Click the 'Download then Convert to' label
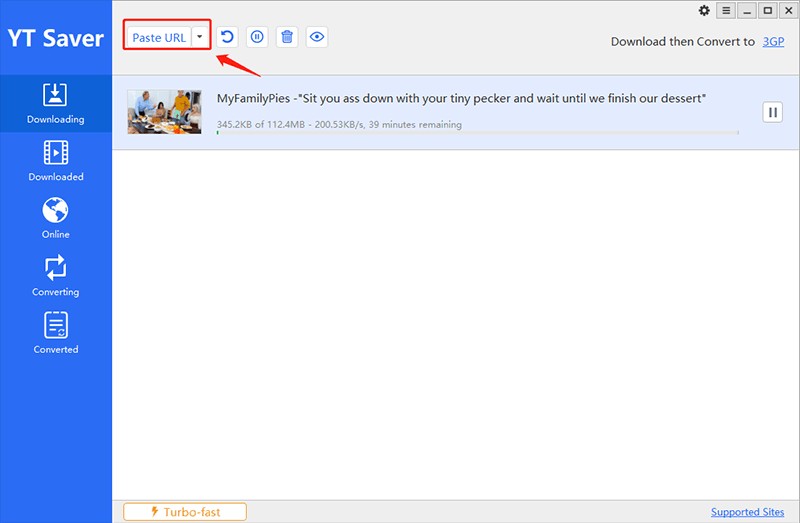Viewport: 800px width, 523px height. (683, 41)
